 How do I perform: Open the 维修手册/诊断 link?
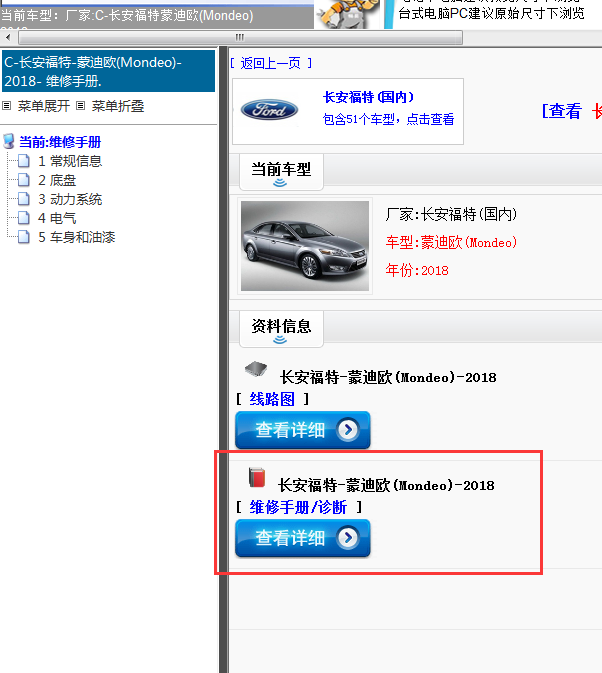(298, 507)
